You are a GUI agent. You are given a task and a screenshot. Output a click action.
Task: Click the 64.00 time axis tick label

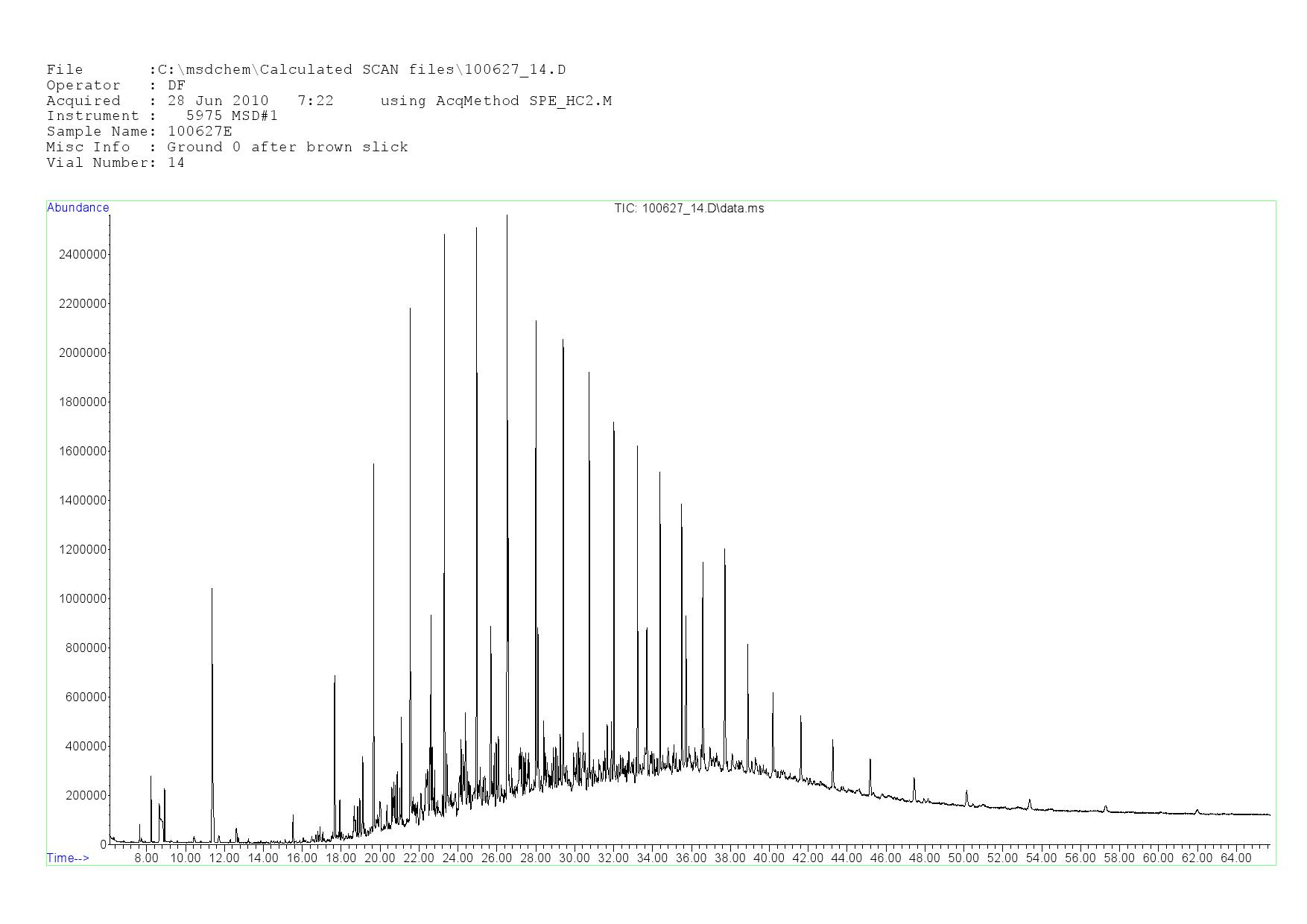1235,858
